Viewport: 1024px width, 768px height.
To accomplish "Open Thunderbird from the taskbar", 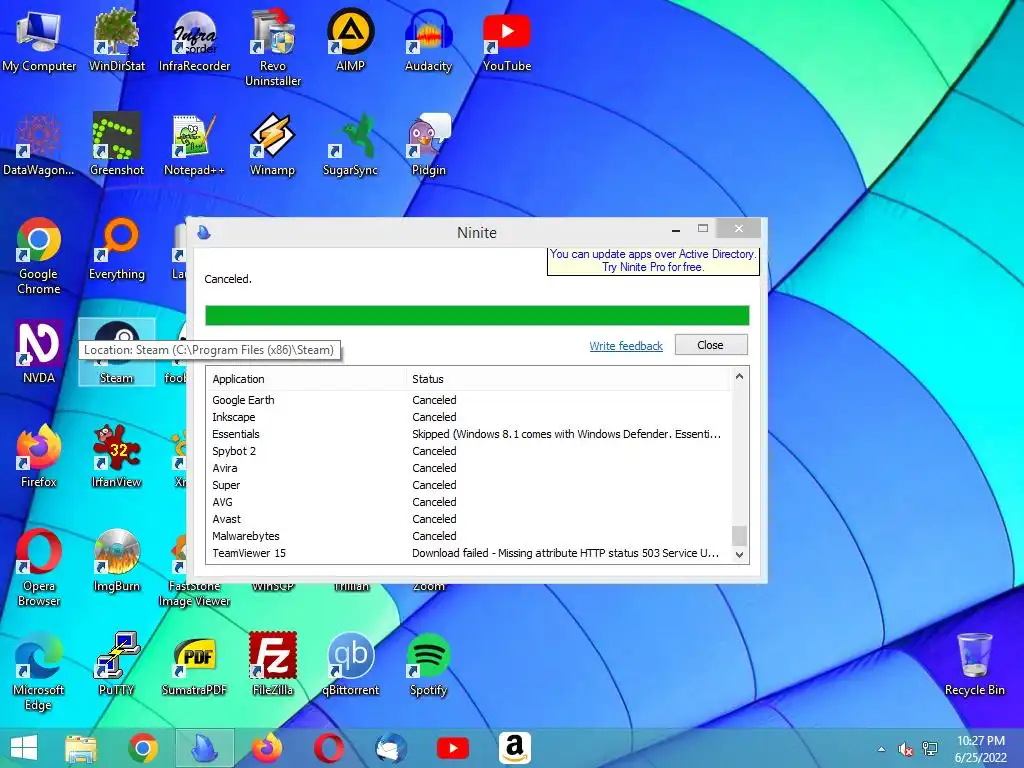I will point(391,748).
